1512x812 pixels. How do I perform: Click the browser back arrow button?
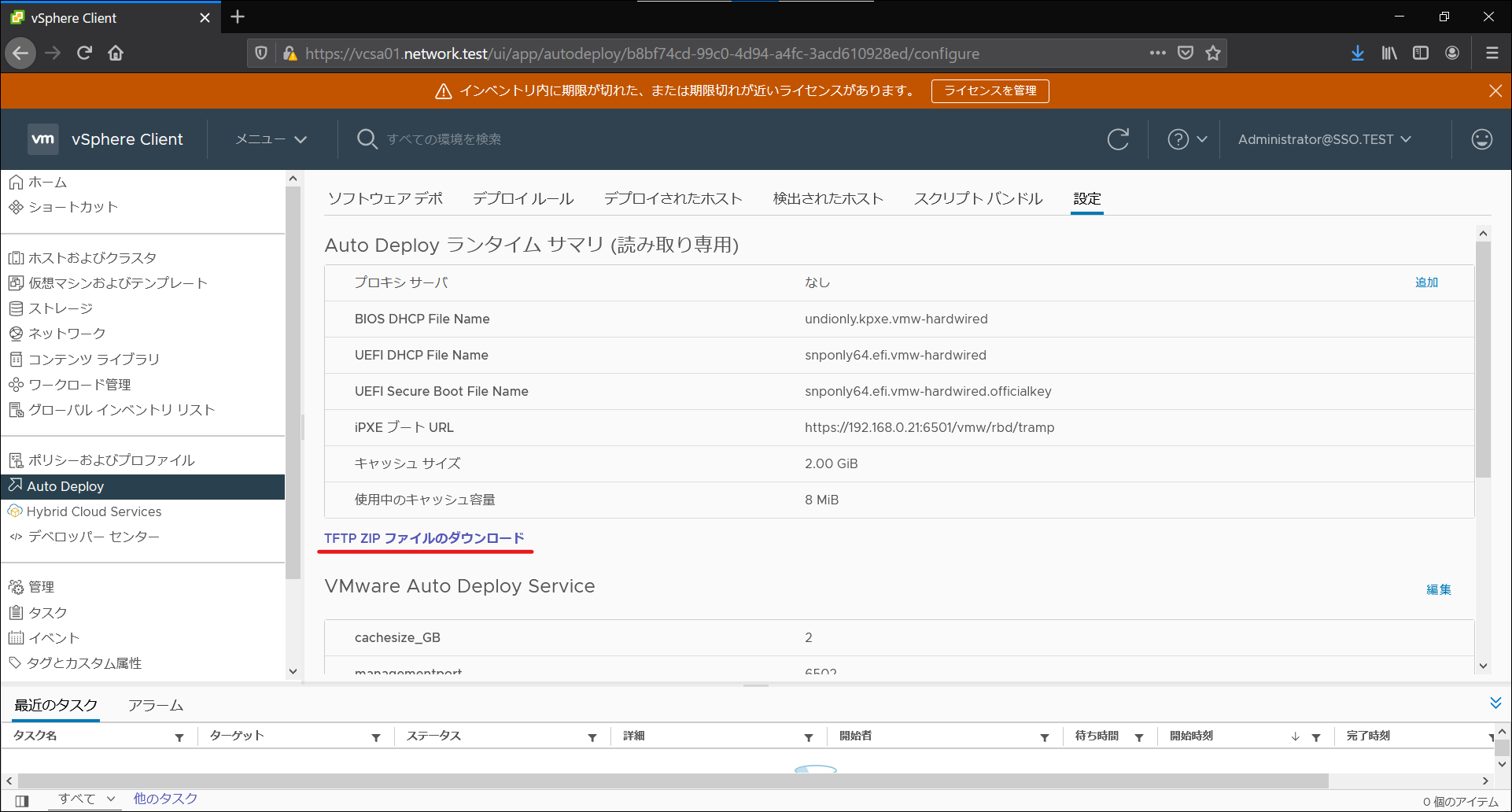[x=20, y=54]
